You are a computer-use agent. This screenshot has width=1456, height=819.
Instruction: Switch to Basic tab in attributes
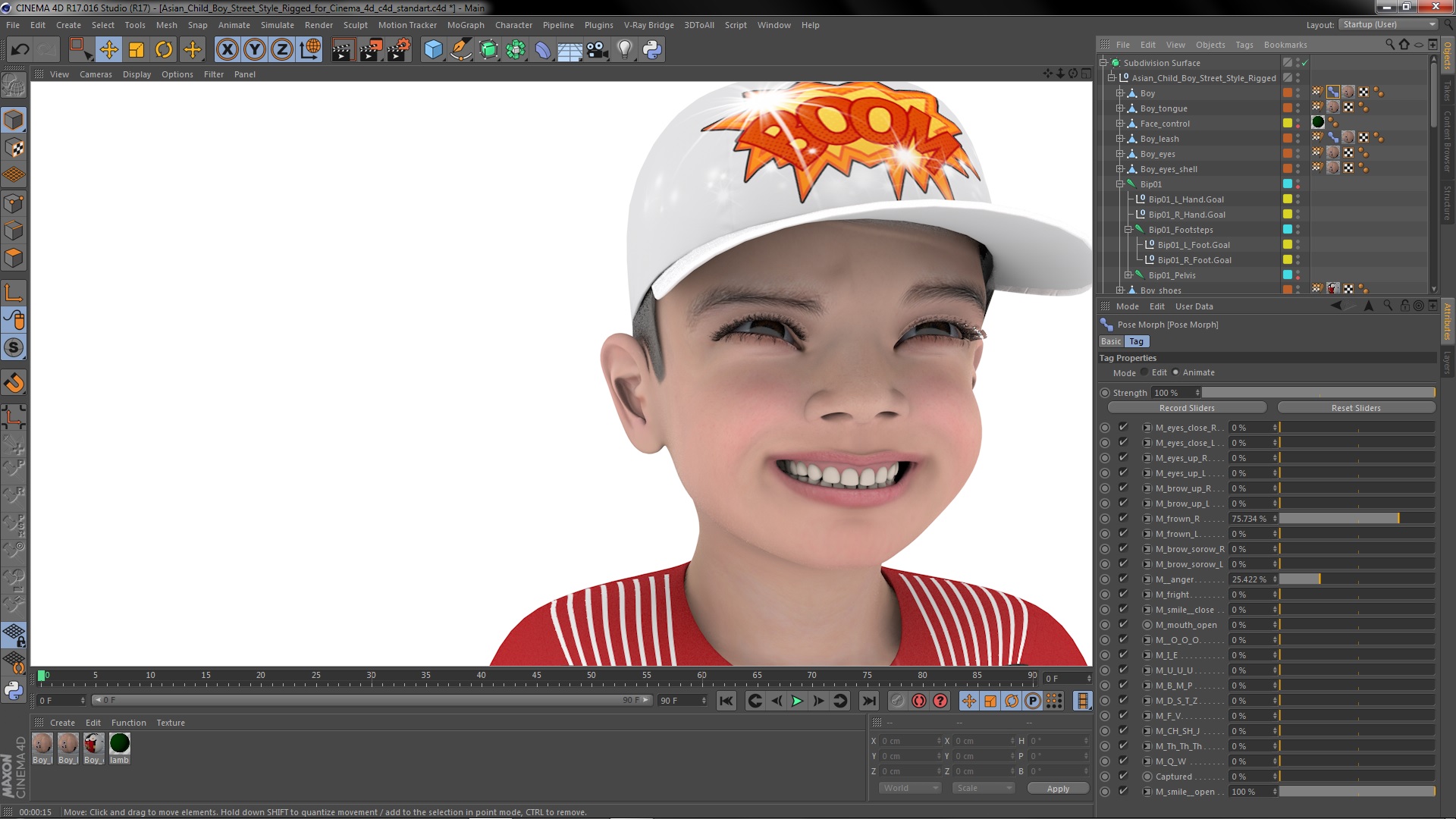1111,342
